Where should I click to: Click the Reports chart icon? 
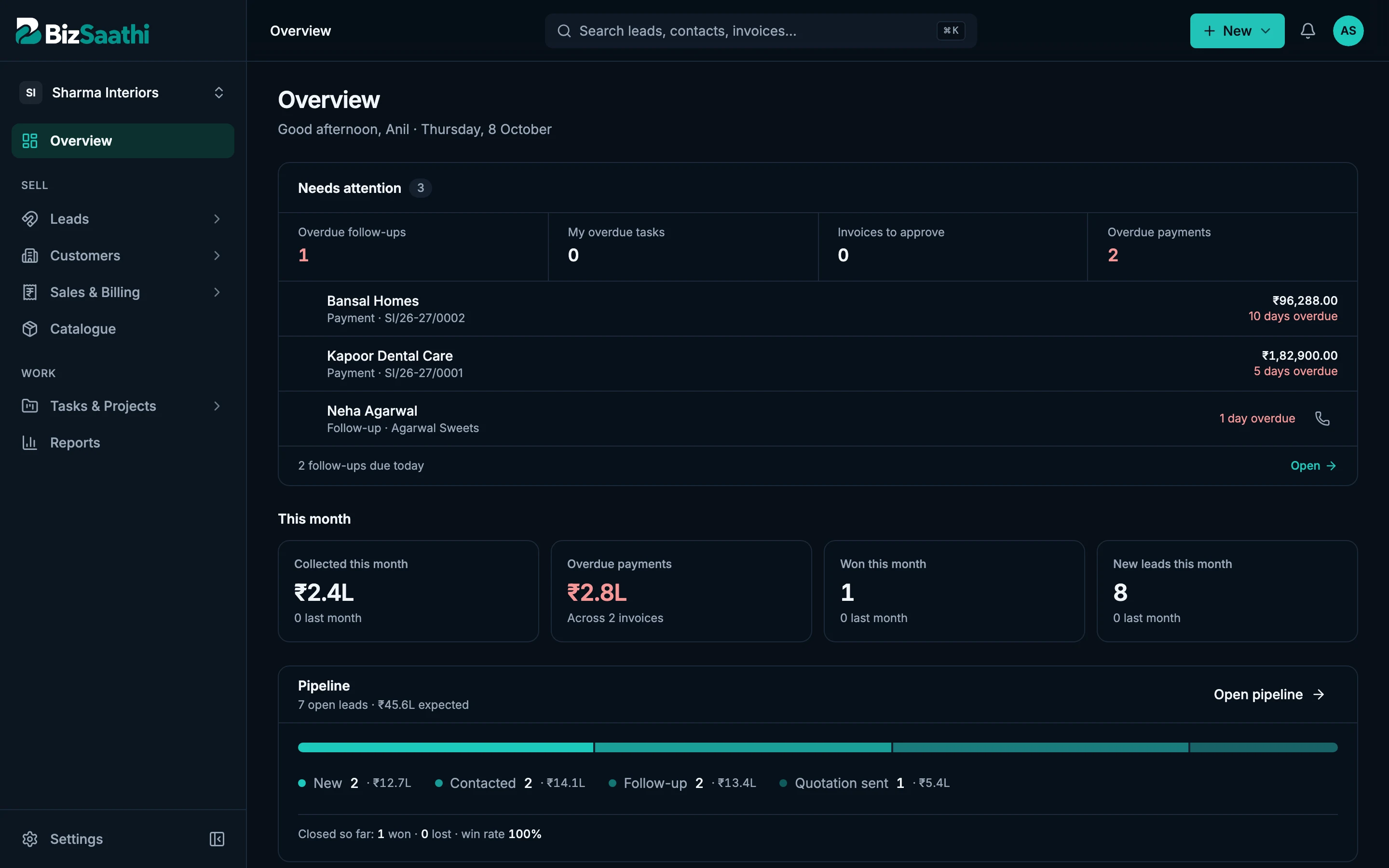(30, 443)
